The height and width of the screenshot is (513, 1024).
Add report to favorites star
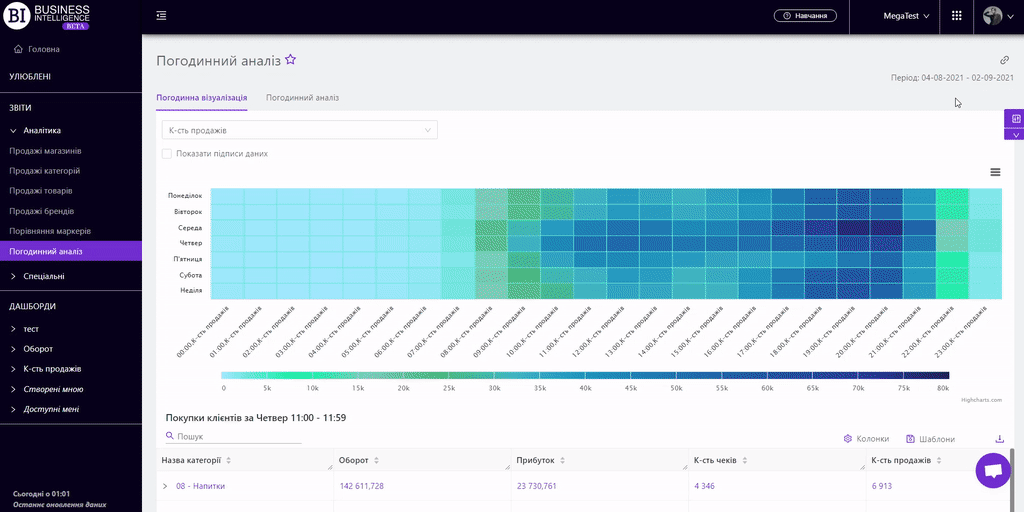[x=291, y=60]
